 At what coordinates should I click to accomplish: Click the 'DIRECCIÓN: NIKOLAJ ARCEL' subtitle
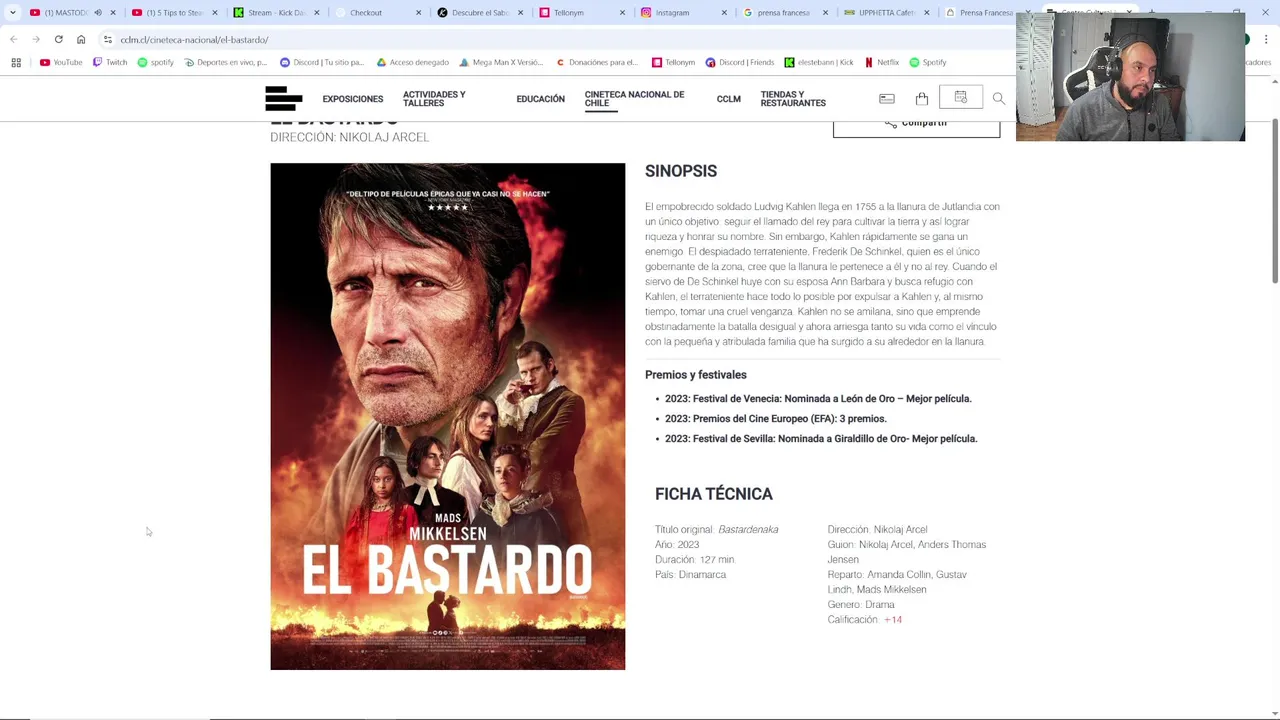349,137
